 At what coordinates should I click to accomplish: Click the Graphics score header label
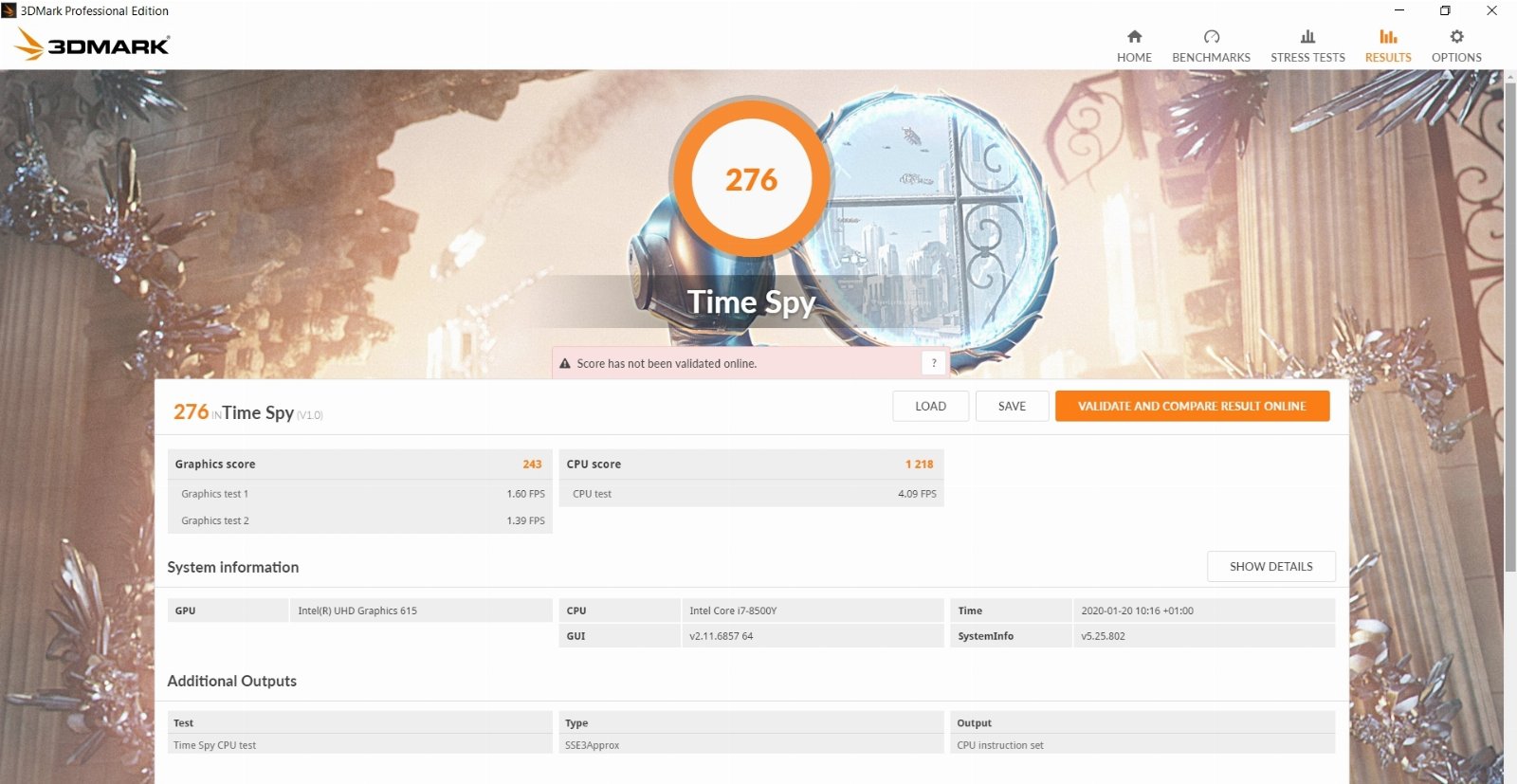click(x=214, y=465)
